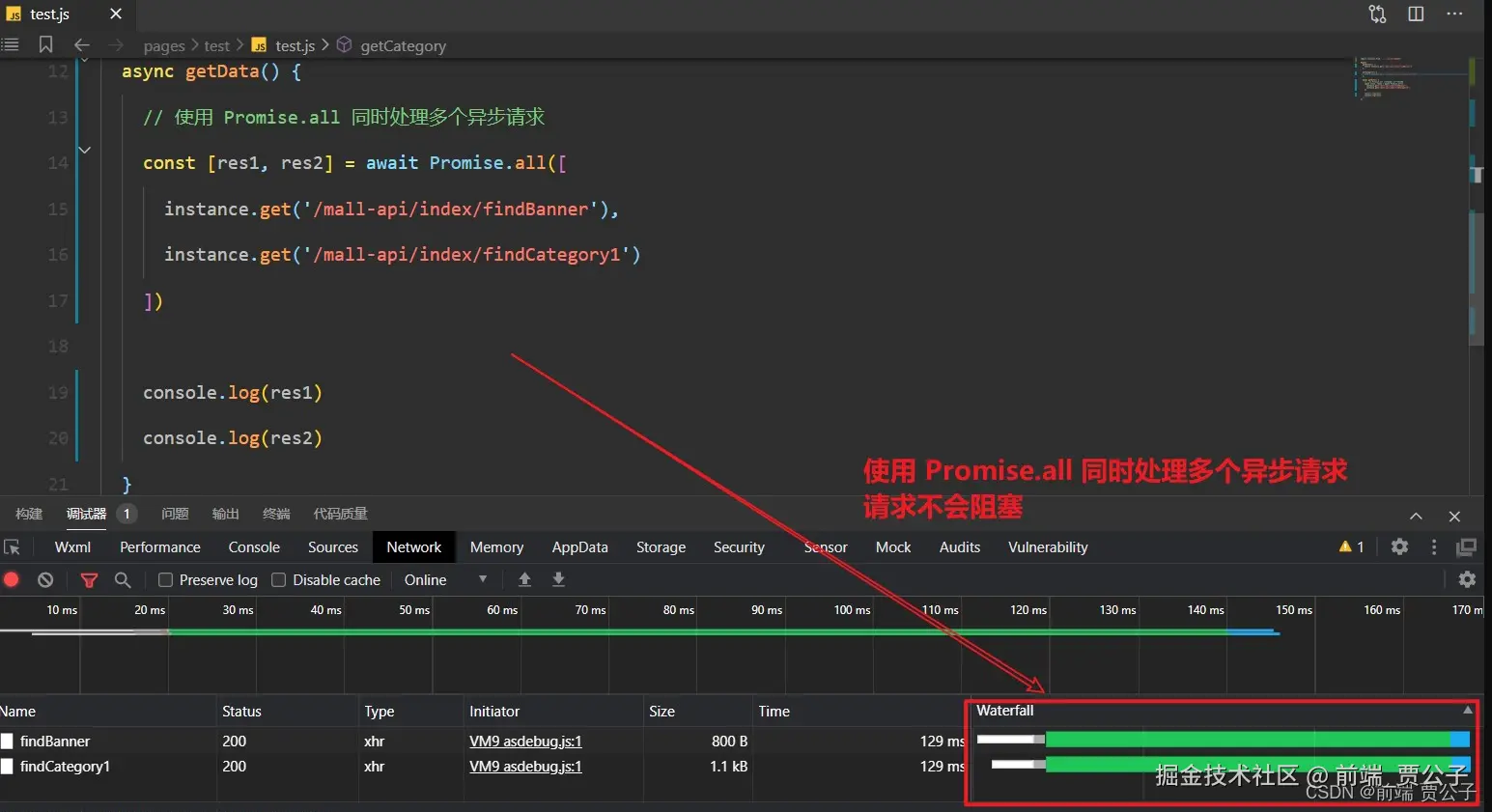Navigate forward with right arrow
1492x812 pixels.
117,44
